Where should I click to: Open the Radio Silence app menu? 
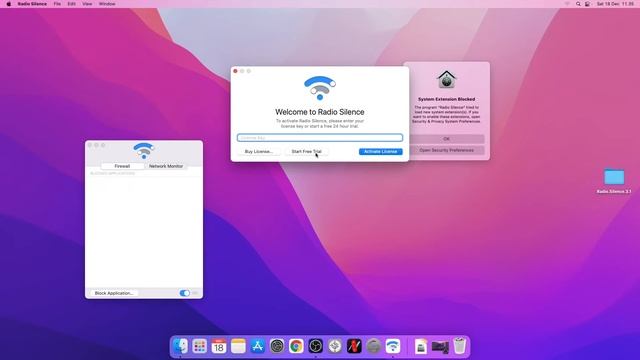[32, 4]
